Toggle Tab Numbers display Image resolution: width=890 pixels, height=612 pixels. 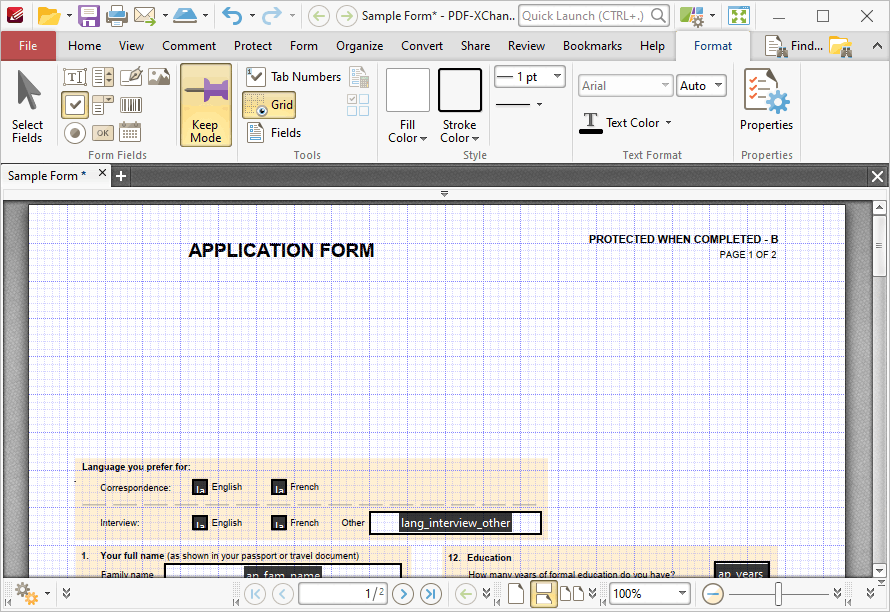pos(293,77)
